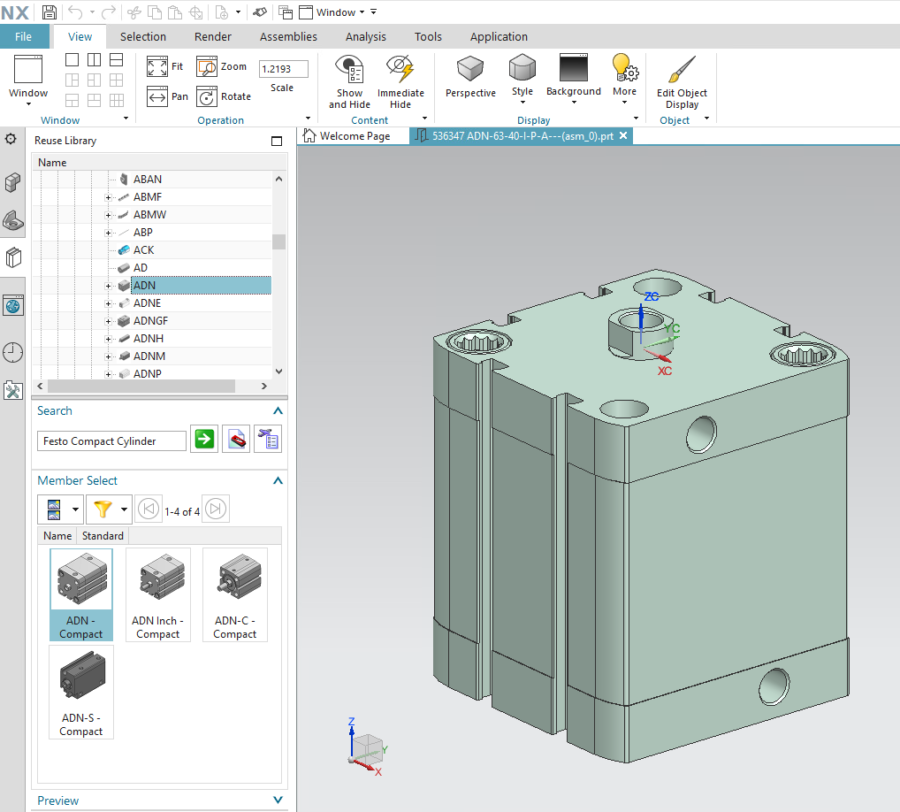
Task: Open the Window dropdown in top toolbar
Action: point(336,12)
